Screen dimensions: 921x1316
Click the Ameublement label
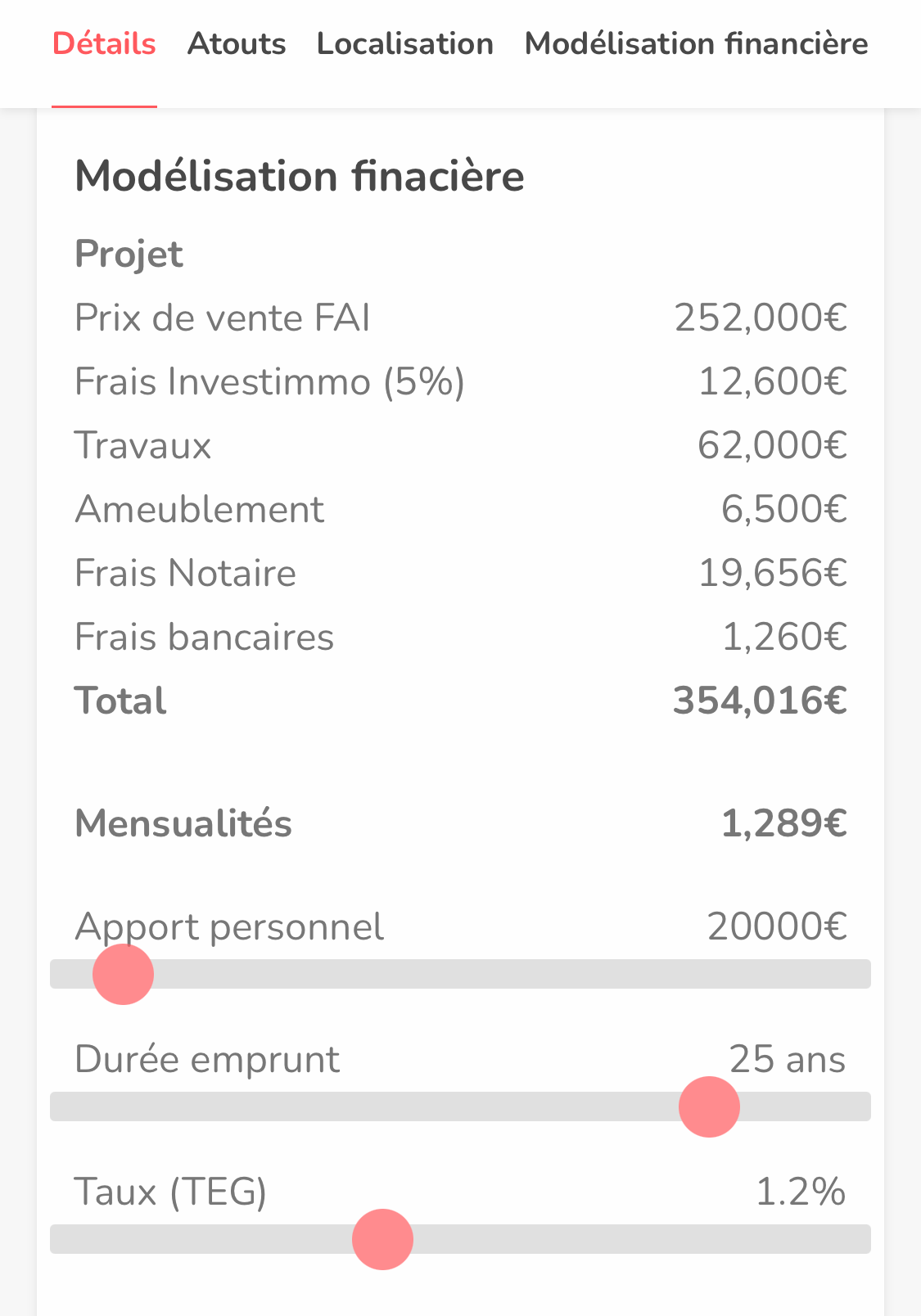pyautogui.click(x=200, y=509)
